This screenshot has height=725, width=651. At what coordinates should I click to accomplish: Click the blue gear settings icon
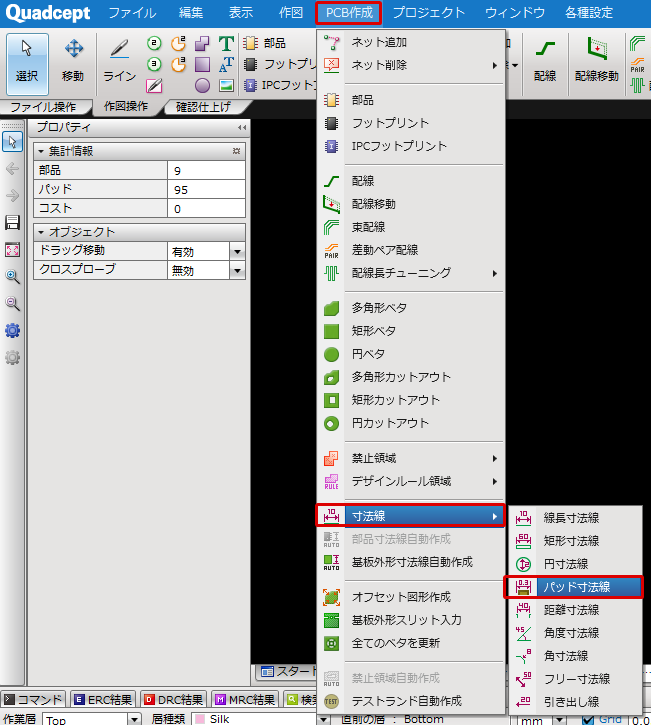tap(12, 331)
